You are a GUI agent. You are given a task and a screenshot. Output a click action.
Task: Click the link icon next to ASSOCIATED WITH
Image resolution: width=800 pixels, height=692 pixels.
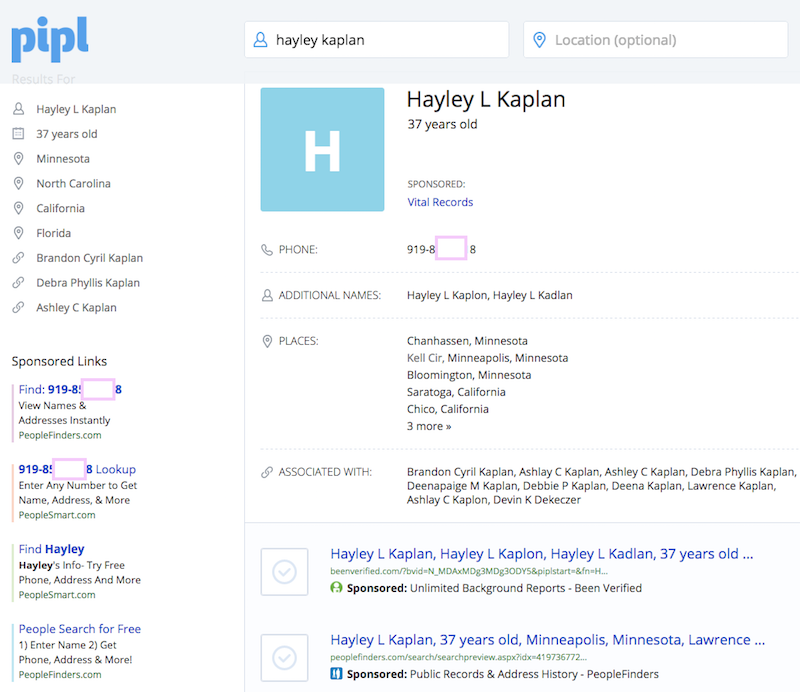tap(267, 472)
